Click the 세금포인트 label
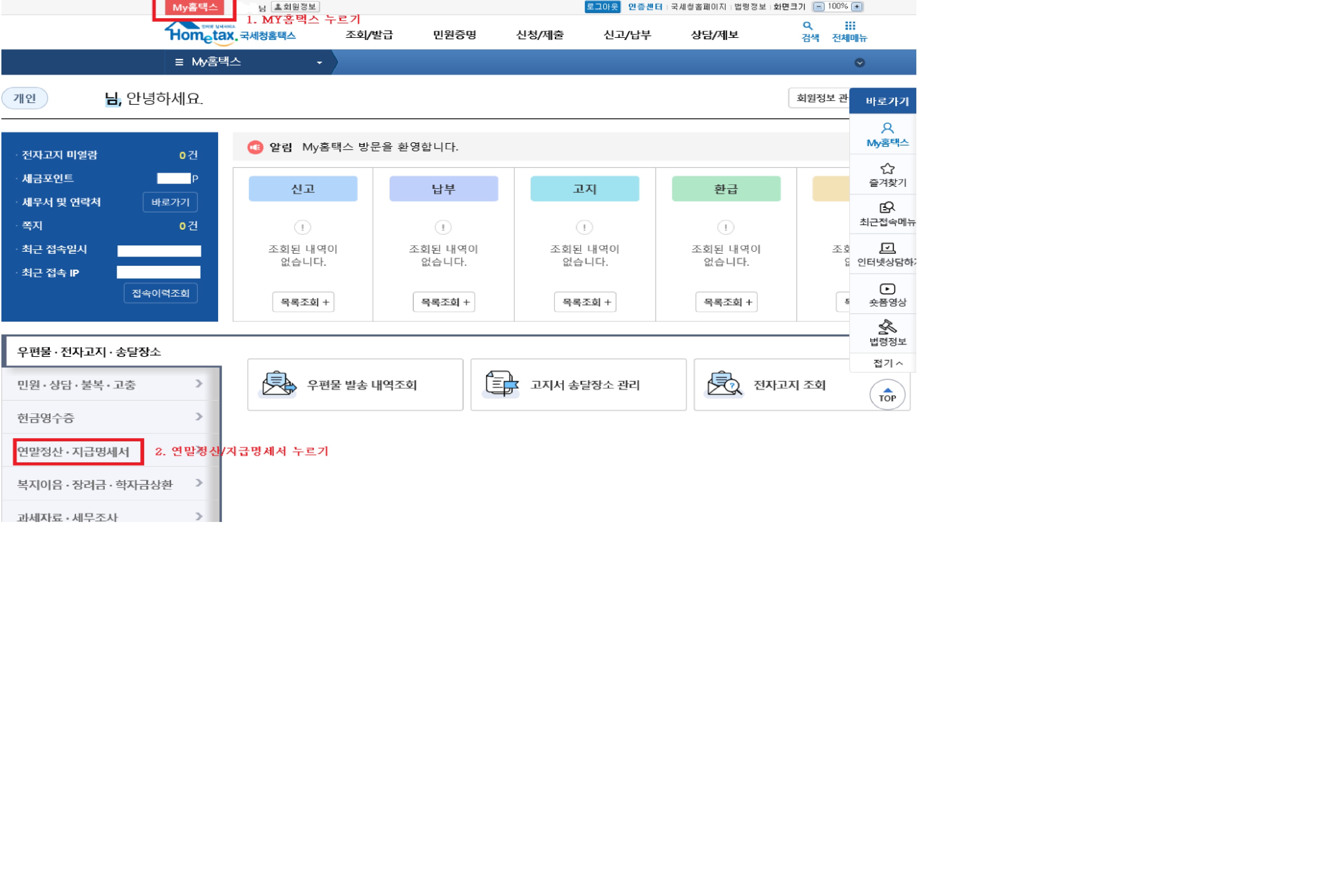The width and height of the screenshot is (1341, 896). point(47,179)
